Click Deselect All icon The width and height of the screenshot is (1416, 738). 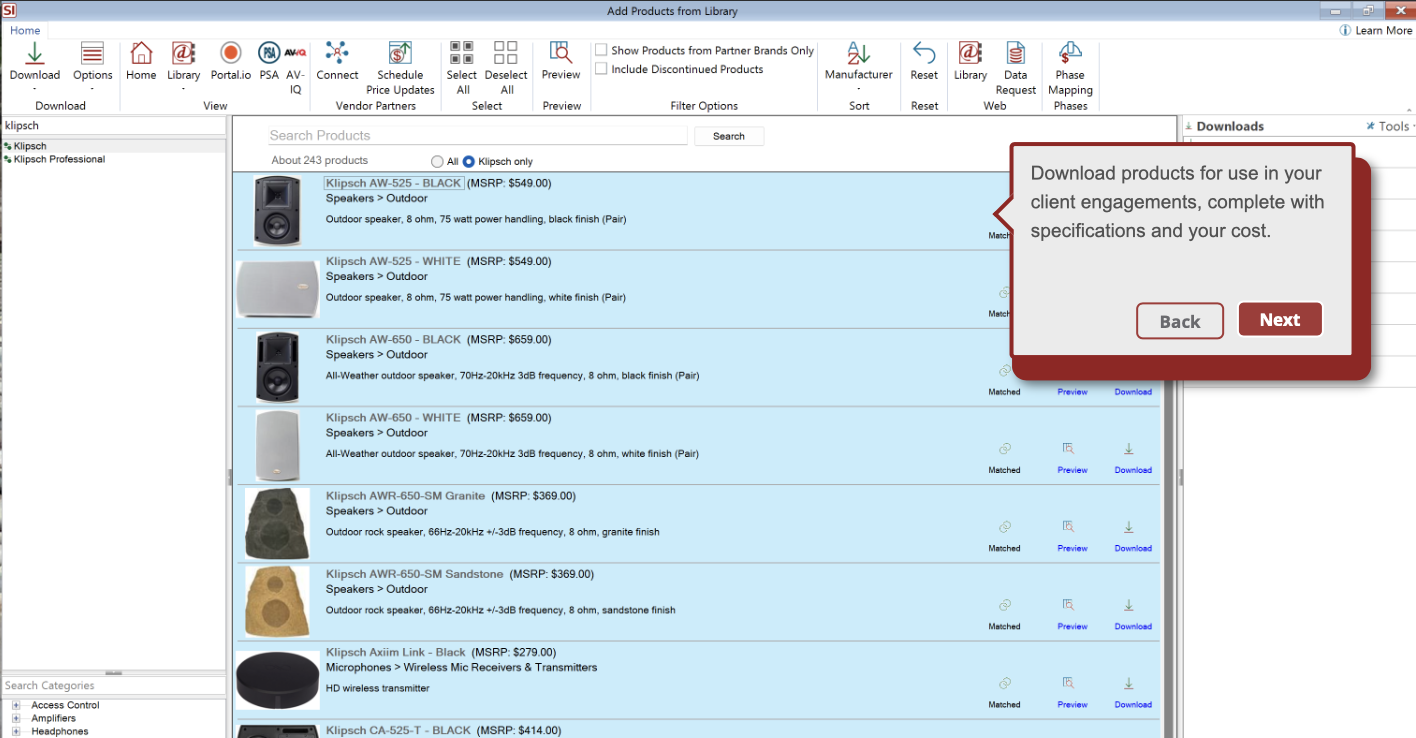506,54
